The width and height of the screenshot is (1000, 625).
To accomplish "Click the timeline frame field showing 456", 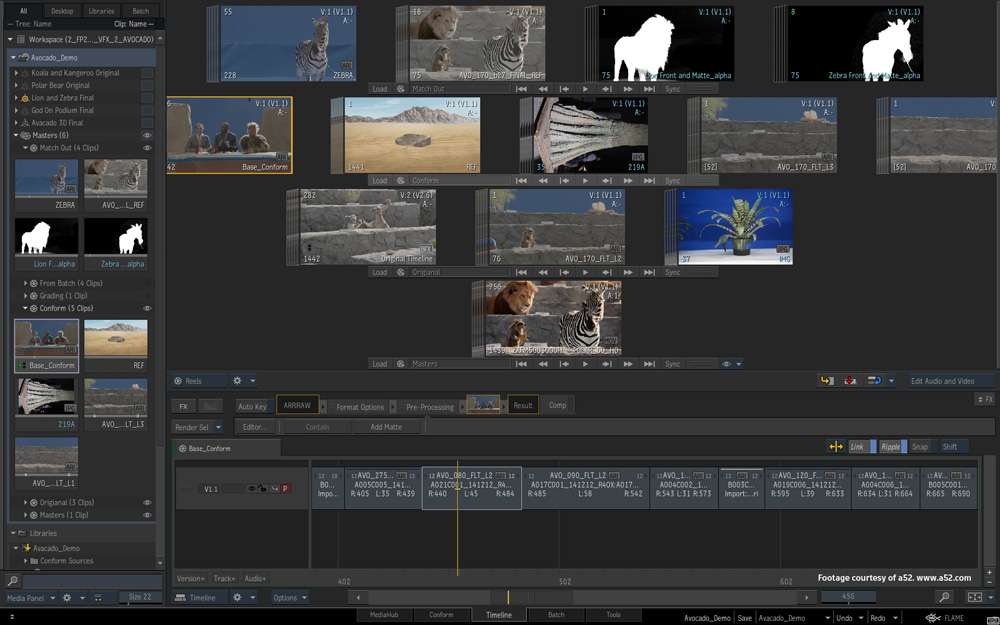I will click(x=848, y=597).
